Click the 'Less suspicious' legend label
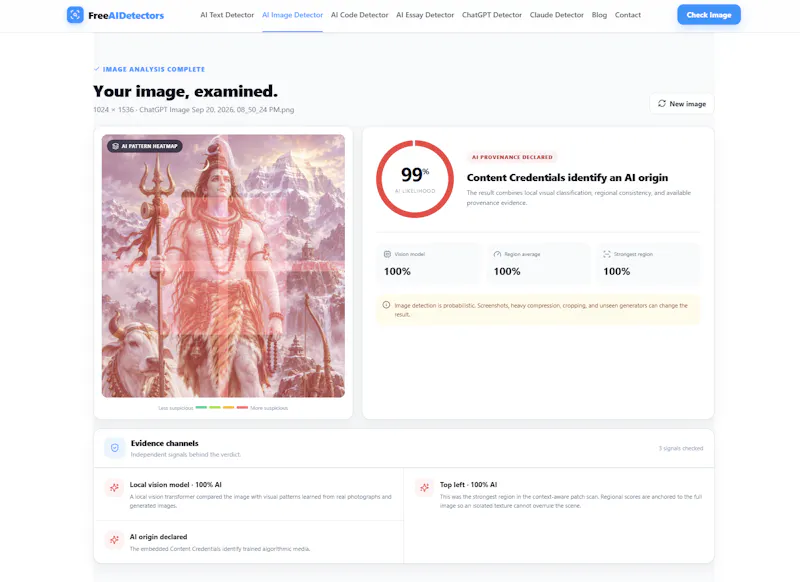 click(x=176, y=408)
